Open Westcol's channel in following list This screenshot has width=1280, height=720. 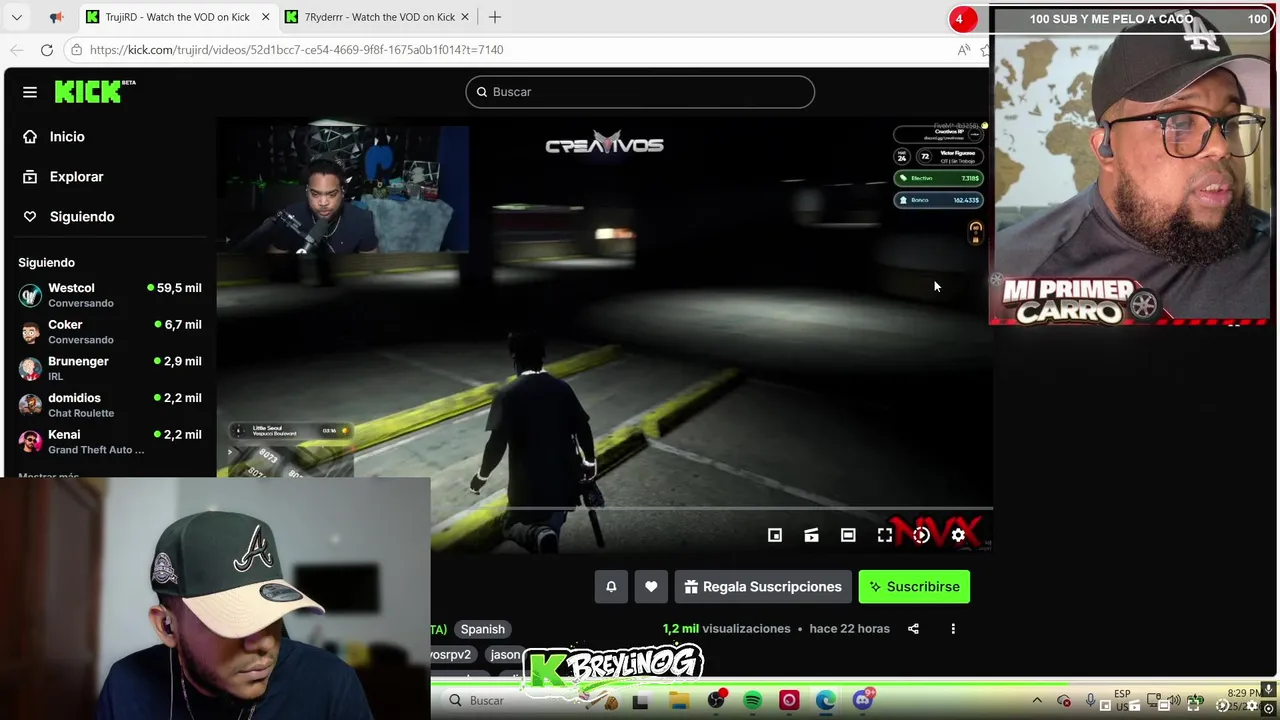(x=110, y=295)
